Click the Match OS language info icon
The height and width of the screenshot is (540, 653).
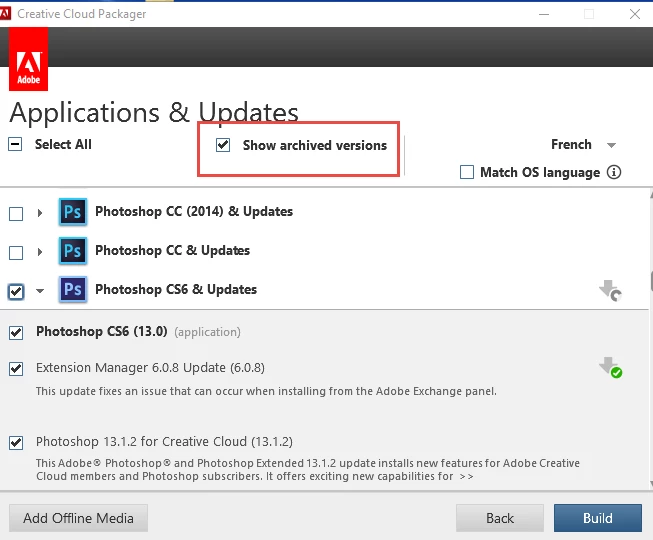coord(614,172)
